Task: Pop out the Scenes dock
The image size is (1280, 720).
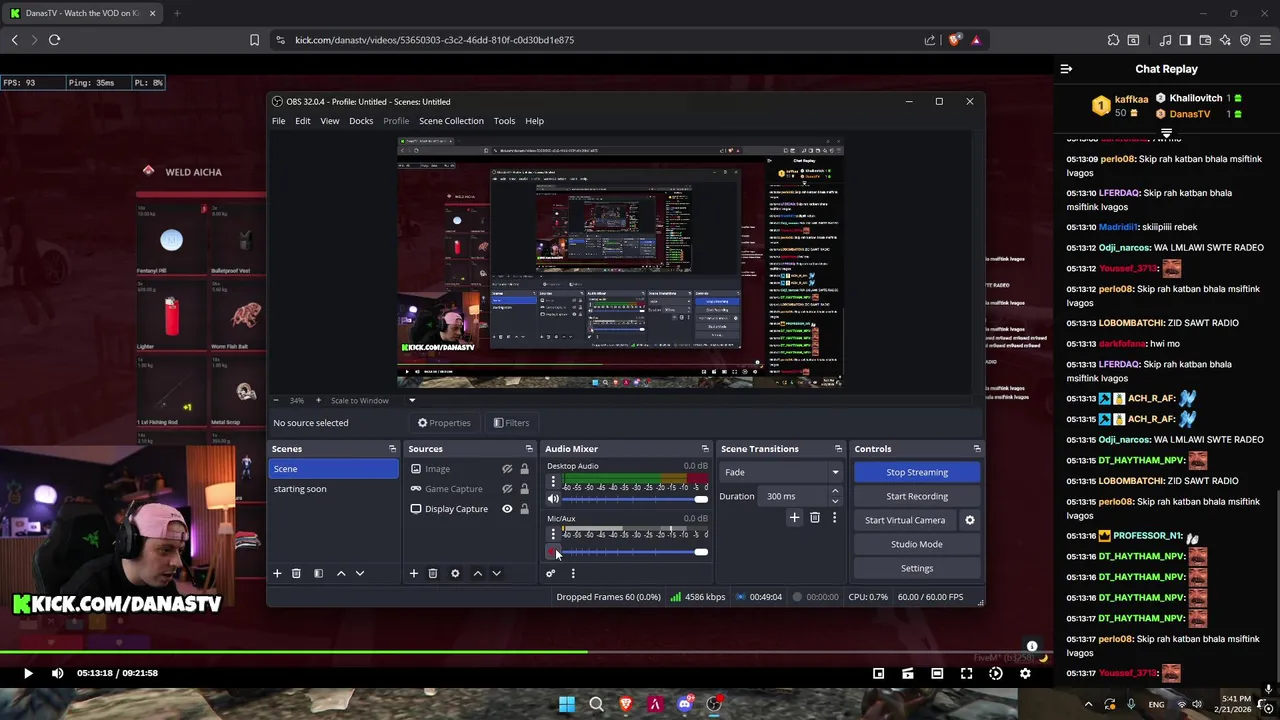Action: click(392, 449)
